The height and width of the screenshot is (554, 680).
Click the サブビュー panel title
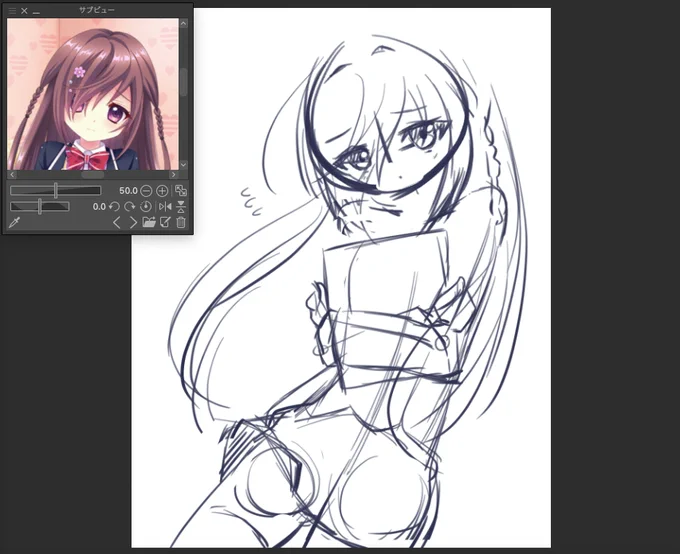97,10
